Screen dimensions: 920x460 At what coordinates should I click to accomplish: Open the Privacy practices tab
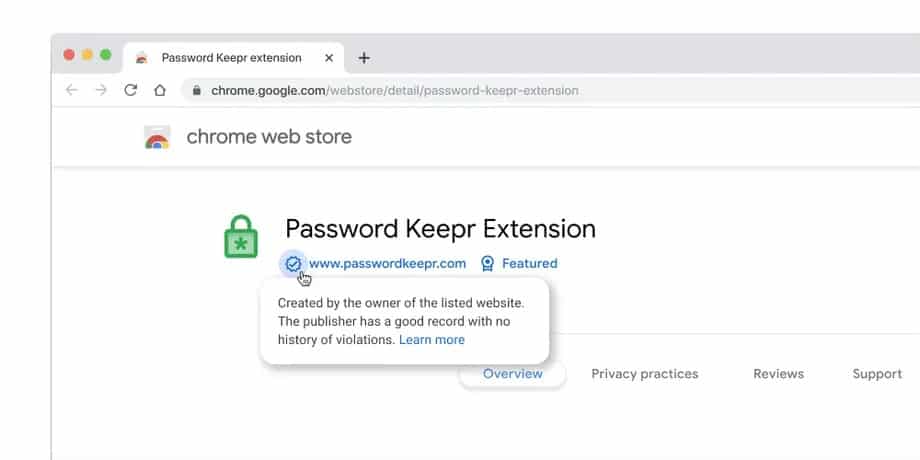click(645, 374)
